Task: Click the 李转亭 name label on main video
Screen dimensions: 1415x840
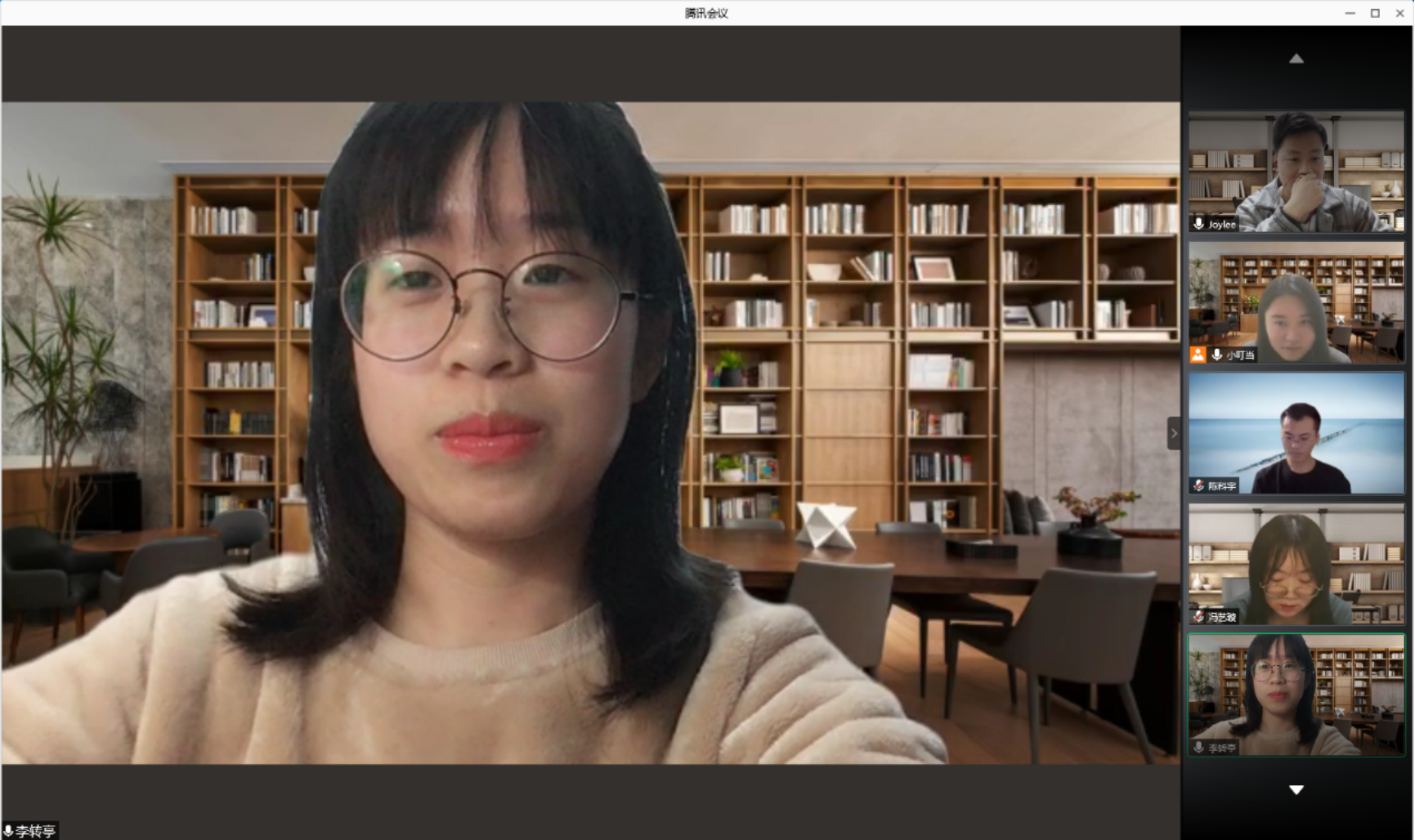Action: click(35, 831)
